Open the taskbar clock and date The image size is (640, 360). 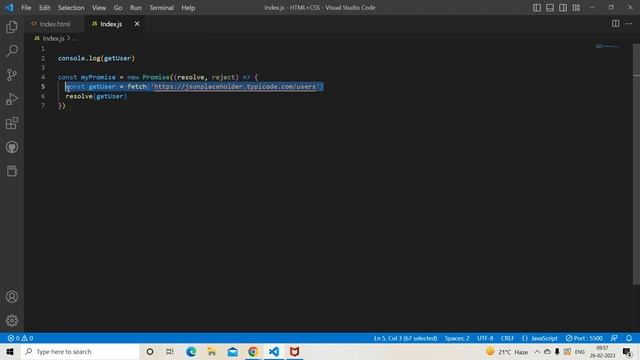(602, 352)
